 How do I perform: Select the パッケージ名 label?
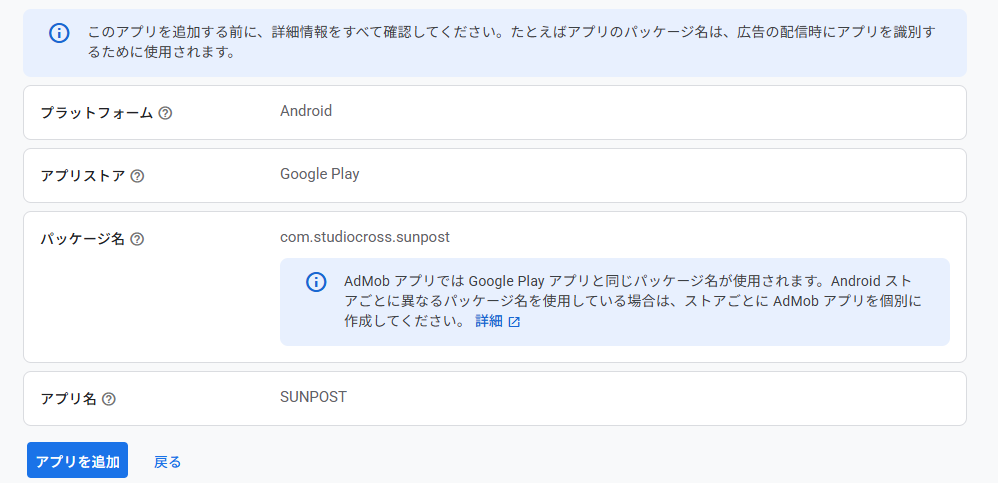pyautogui.click(x=83, y=239)
